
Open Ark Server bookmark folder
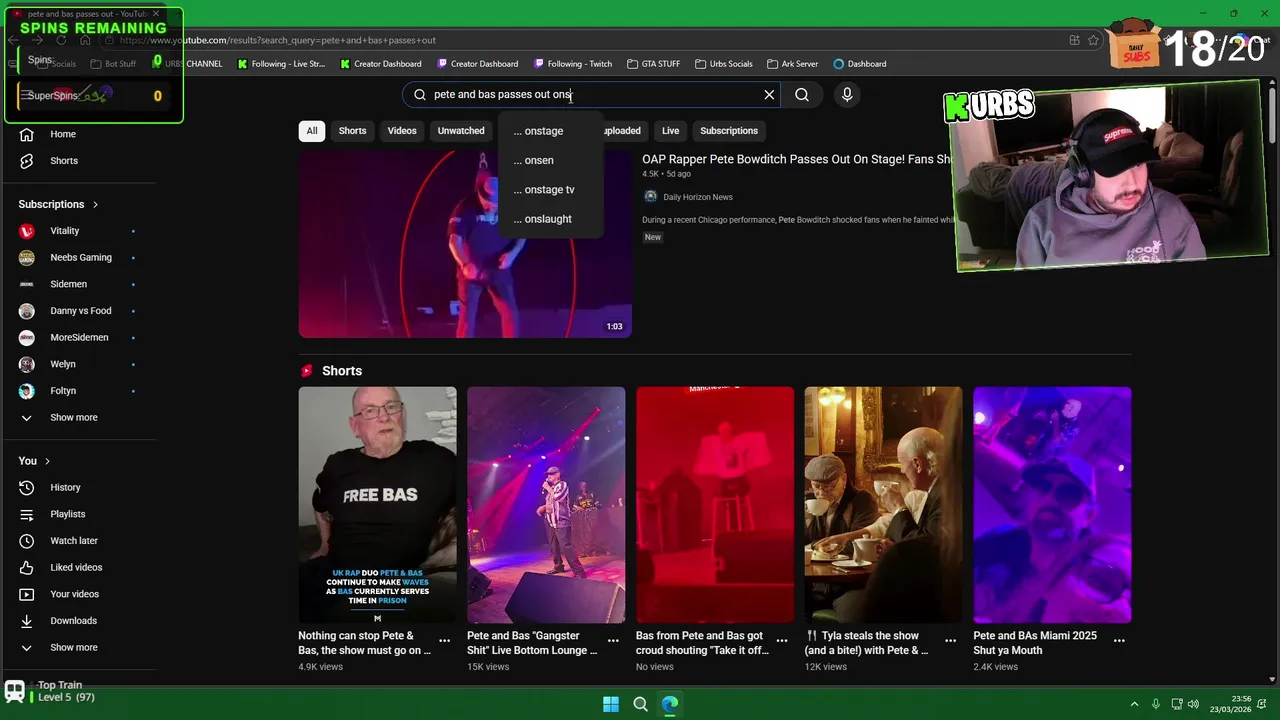tap(793, 64)
